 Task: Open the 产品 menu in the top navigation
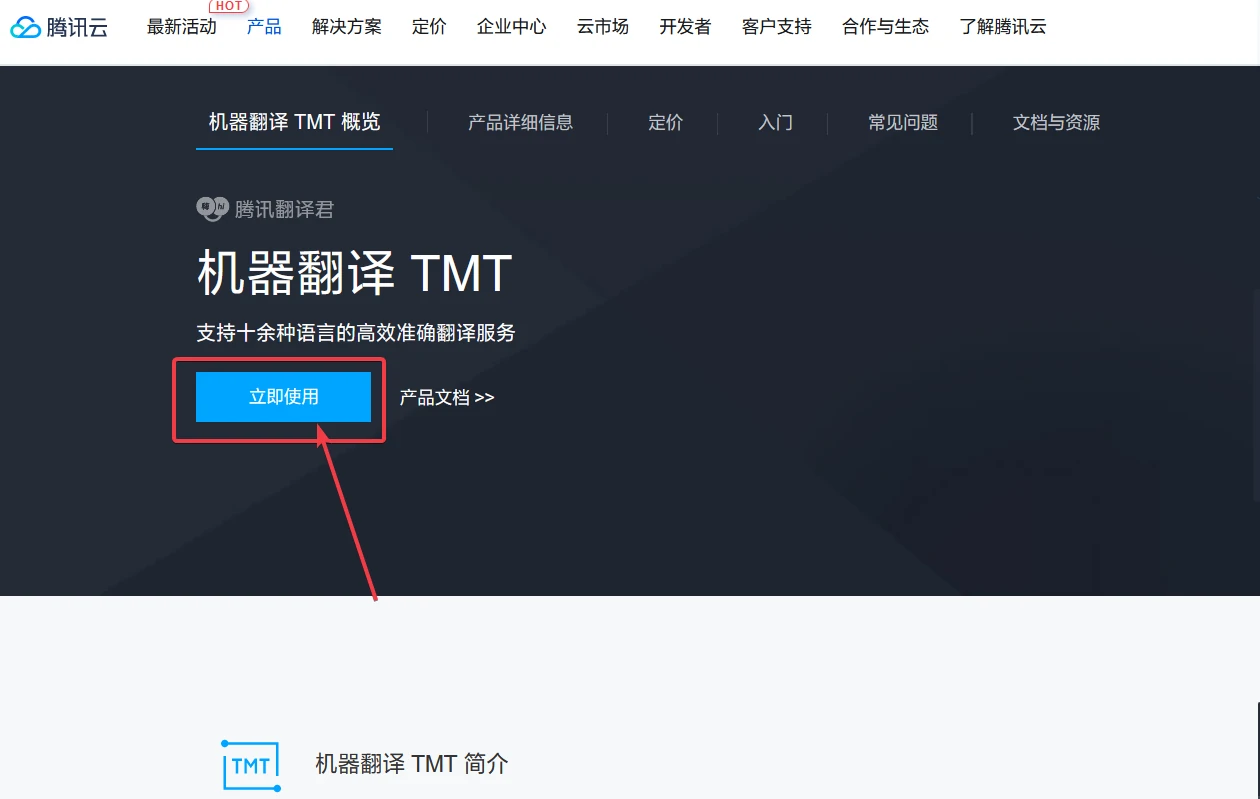click(x=264, y=27)
